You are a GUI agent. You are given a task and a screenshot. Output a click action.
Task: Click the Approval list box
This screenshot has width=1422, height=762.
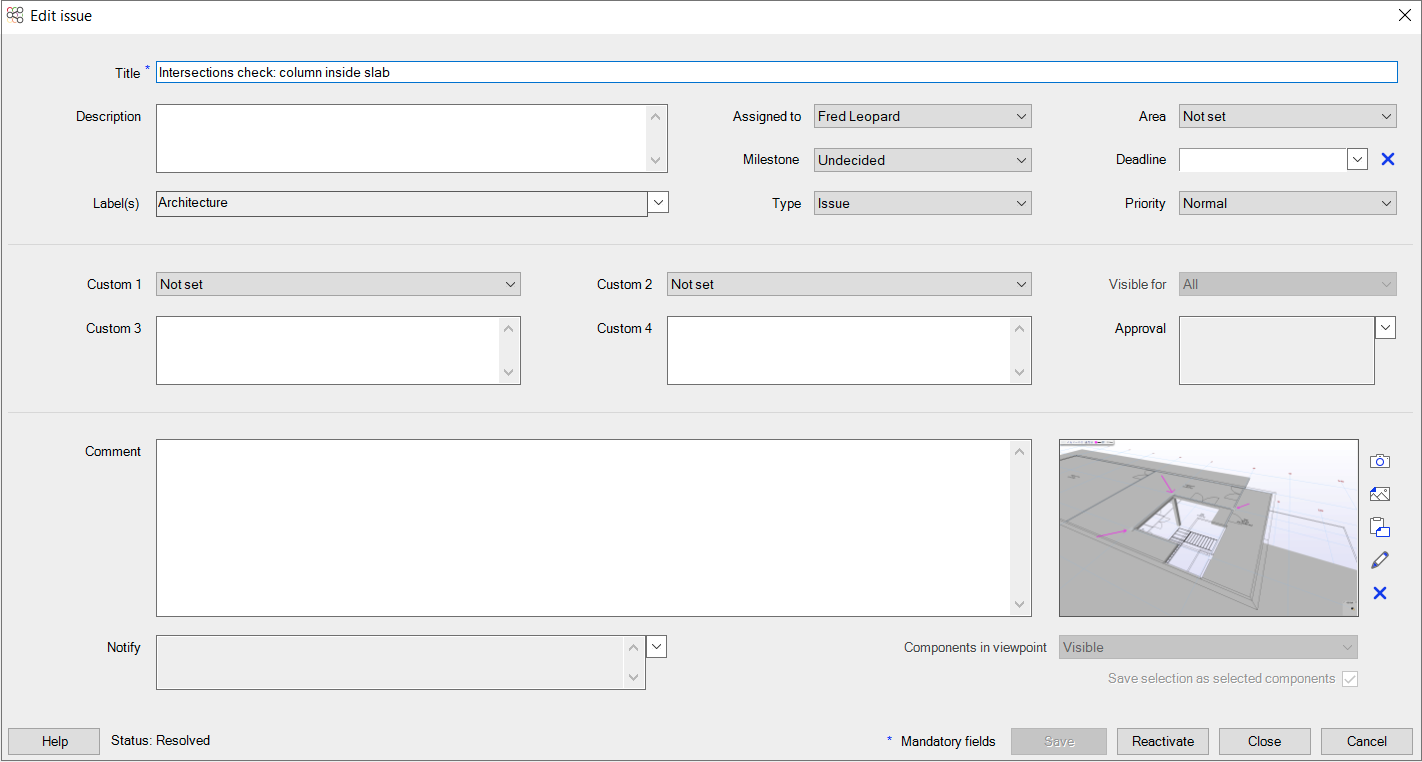tap(1277, 350)
